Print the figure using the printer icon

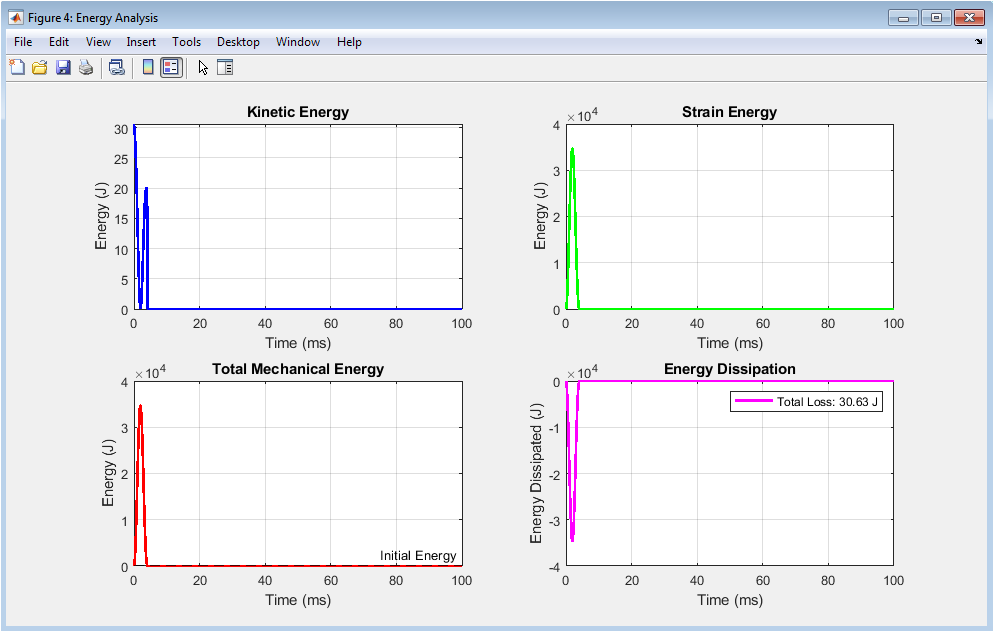[86, 68]
